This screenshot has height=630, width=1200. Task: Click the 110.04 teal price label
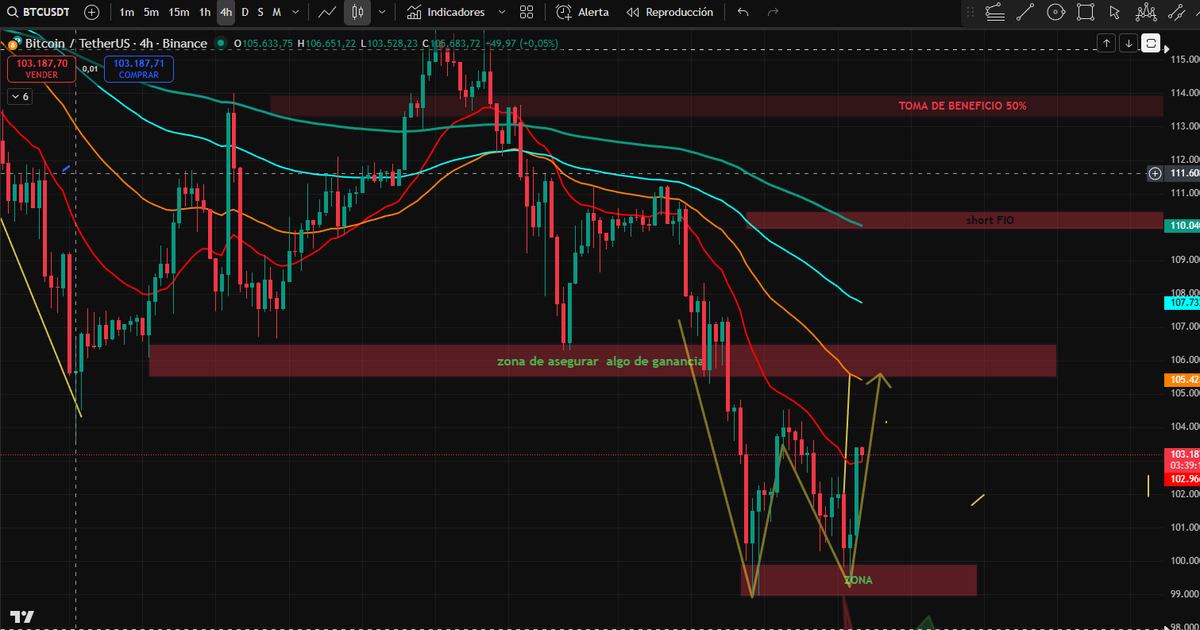[x=1182, y=226]
